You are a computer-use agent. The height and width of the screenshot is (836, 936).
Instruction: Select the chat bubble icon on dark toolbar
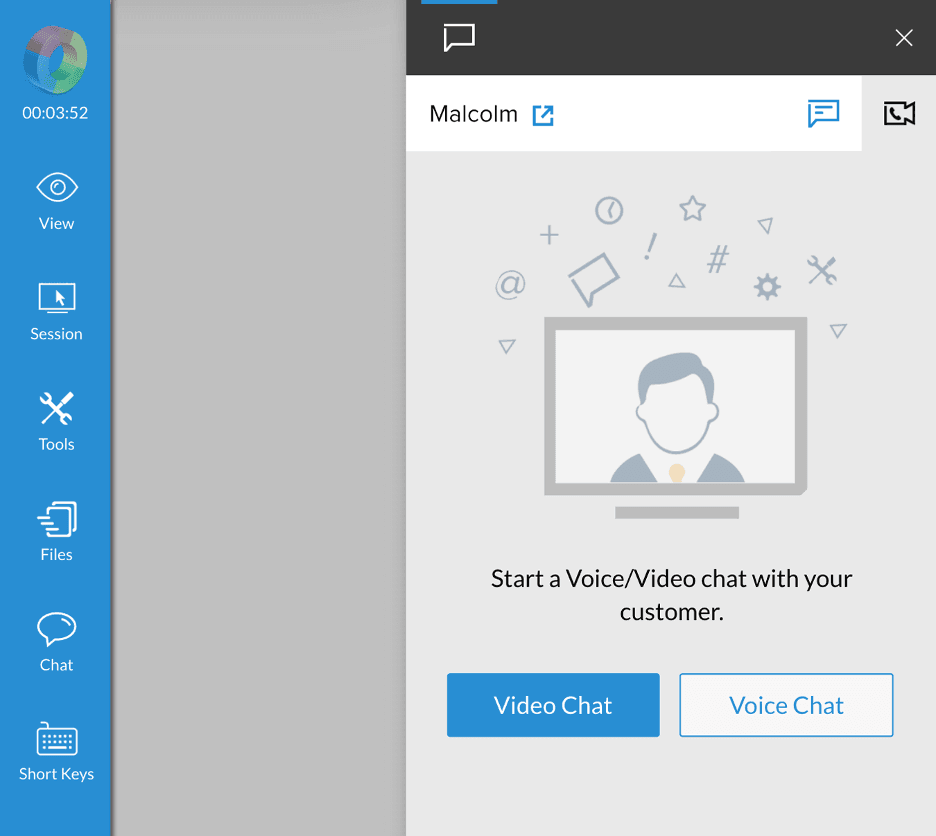(x=459, y=38)
